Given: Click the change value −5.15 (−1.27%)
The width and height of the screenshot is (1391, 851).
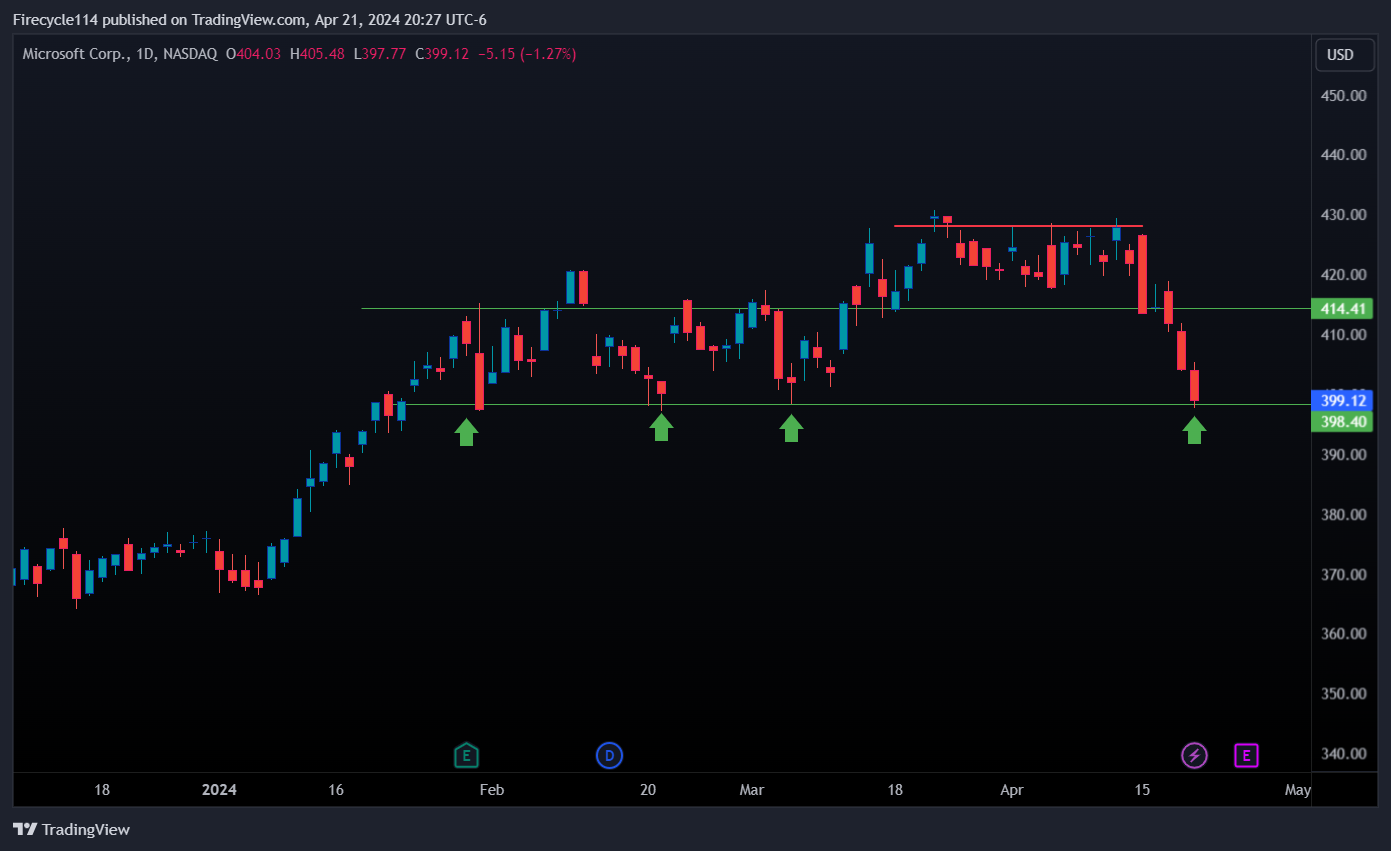Looking at the screenshot, I should coord(527,54).
